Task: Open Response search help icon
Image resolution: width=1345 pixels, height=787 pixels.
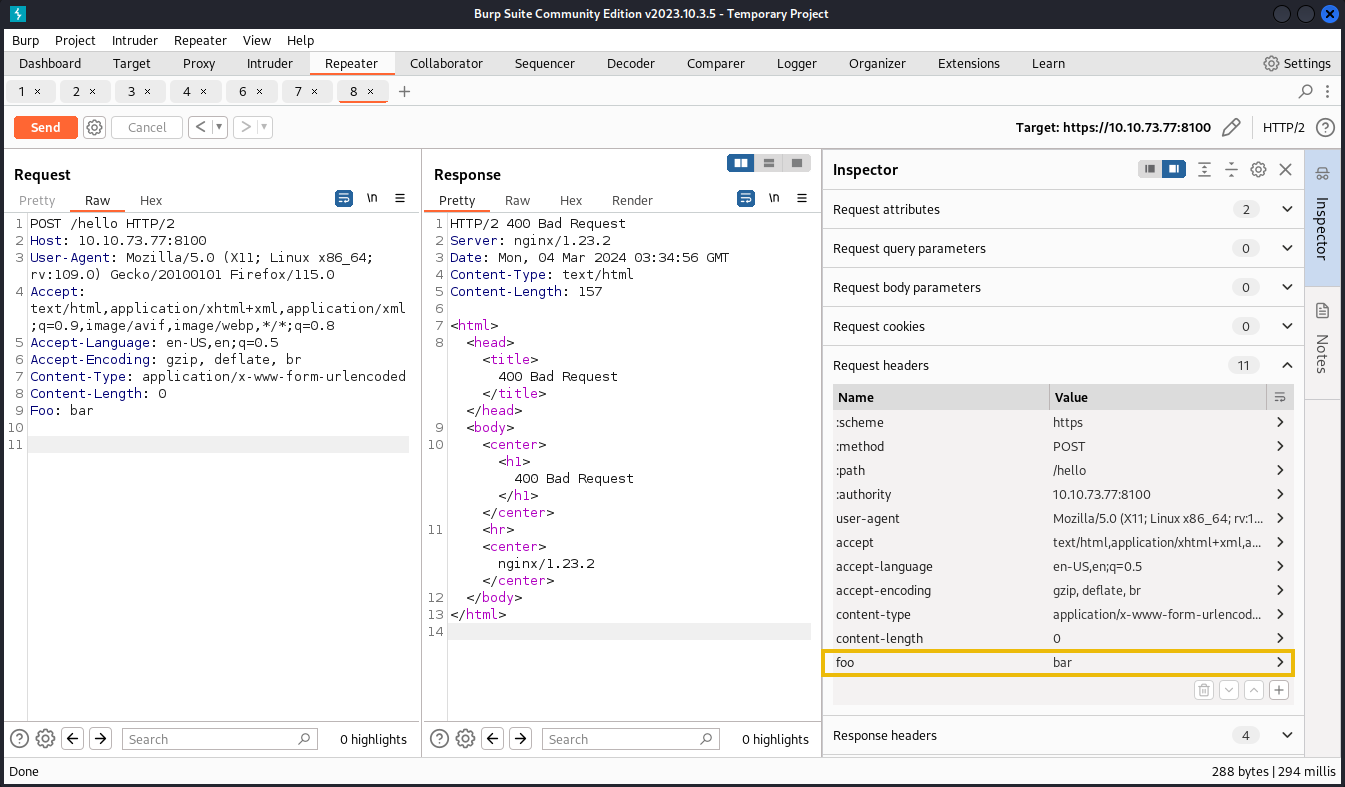Action: pyautogui.click(x=439, y=739)
